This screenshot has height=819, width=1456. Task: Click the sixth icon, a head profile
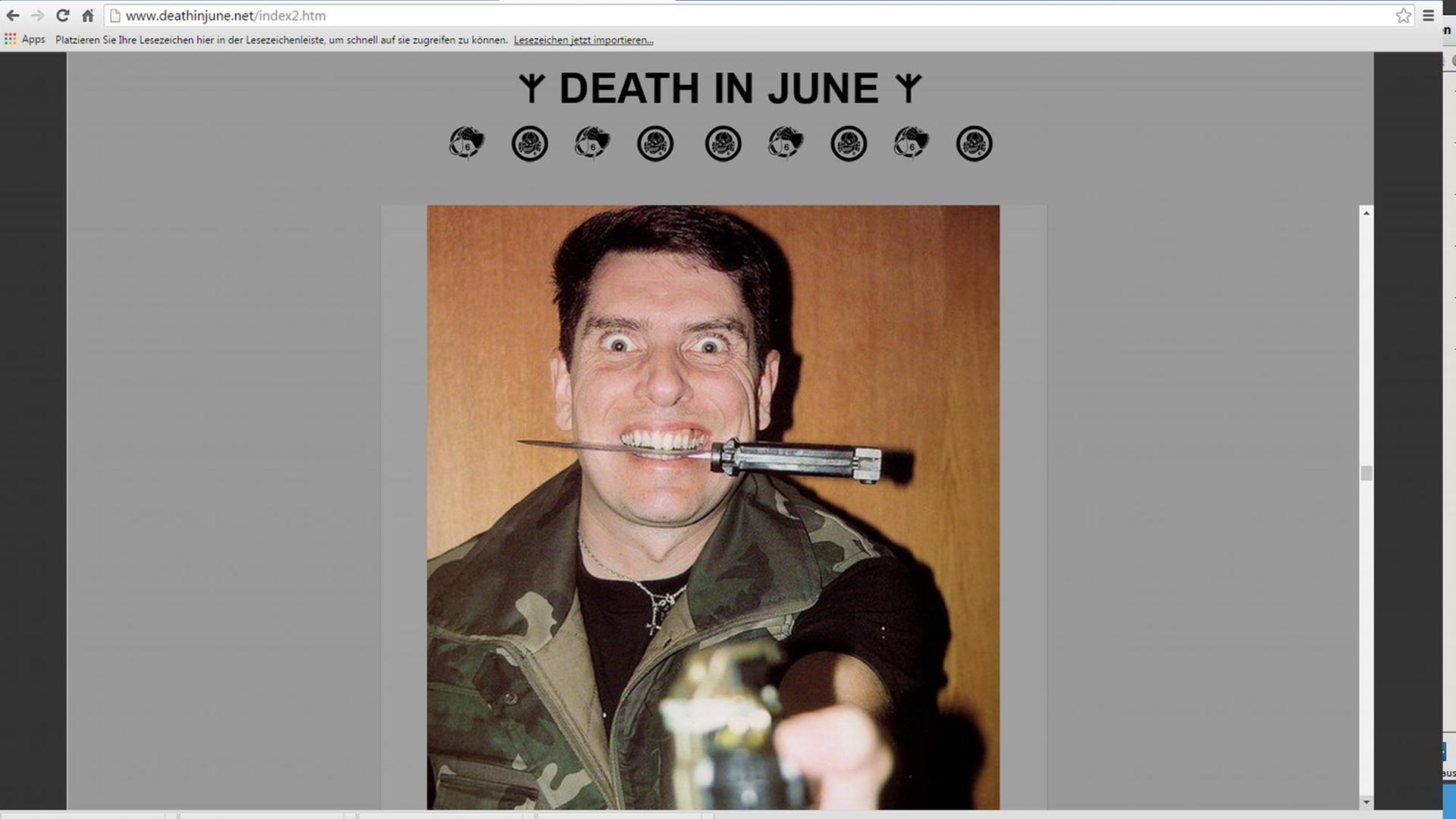786,143
